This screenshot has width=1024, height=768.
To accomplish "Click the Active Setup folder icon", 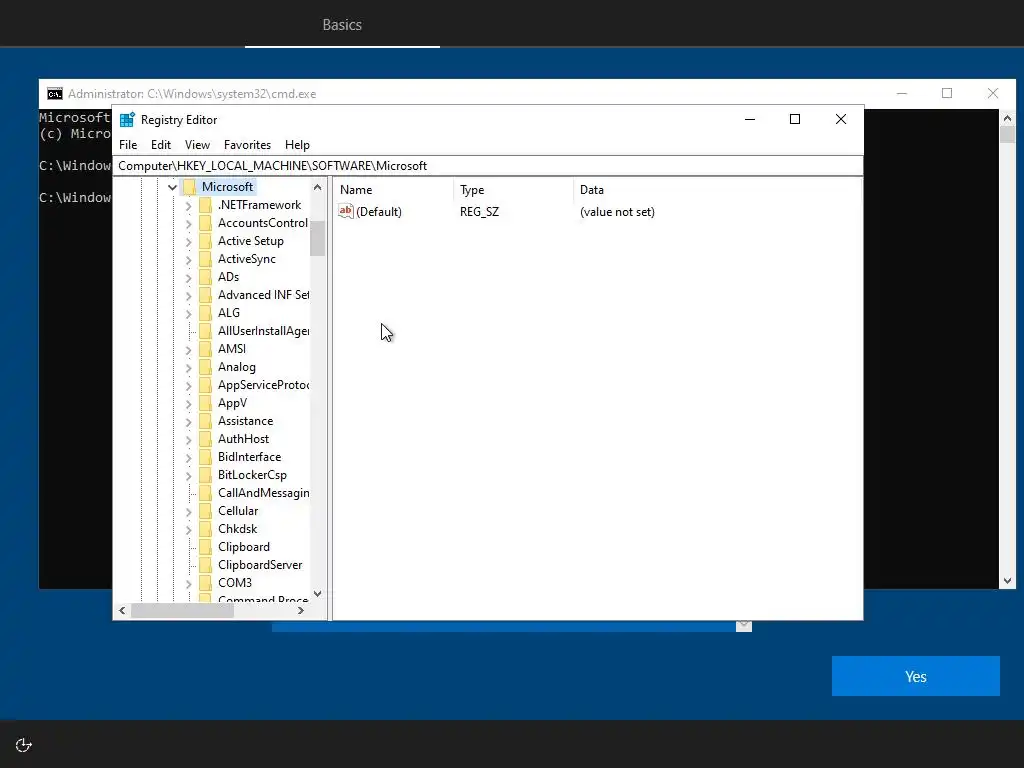I will [205, 241].
